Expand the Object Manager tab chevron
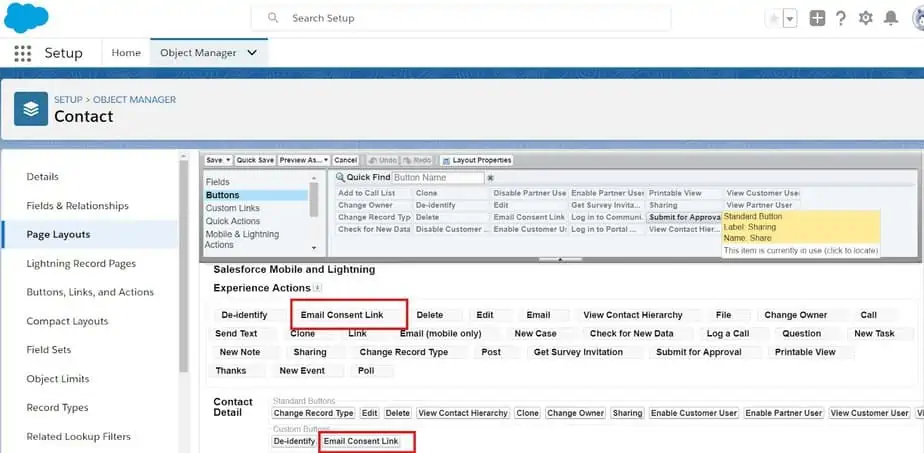 click(x=252, y=53)
